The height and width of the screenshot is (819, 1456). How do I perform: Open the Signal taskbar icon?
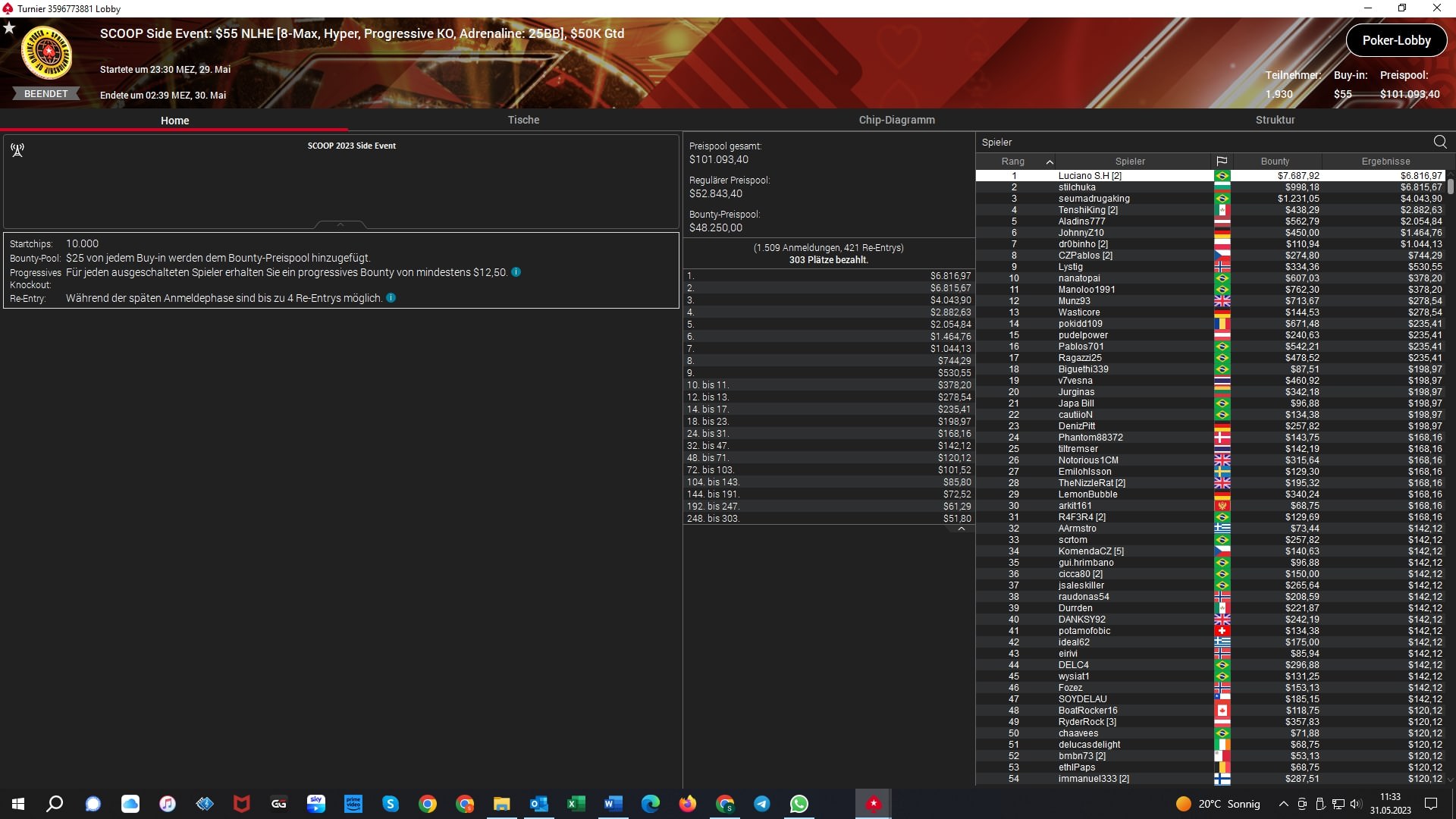[93, 804]
